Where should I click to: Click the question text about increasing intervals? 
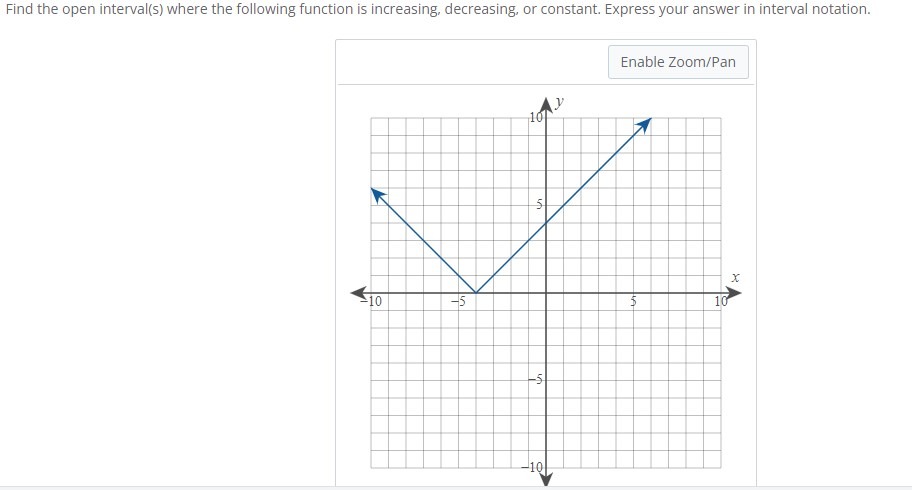(x=438, y=9)
